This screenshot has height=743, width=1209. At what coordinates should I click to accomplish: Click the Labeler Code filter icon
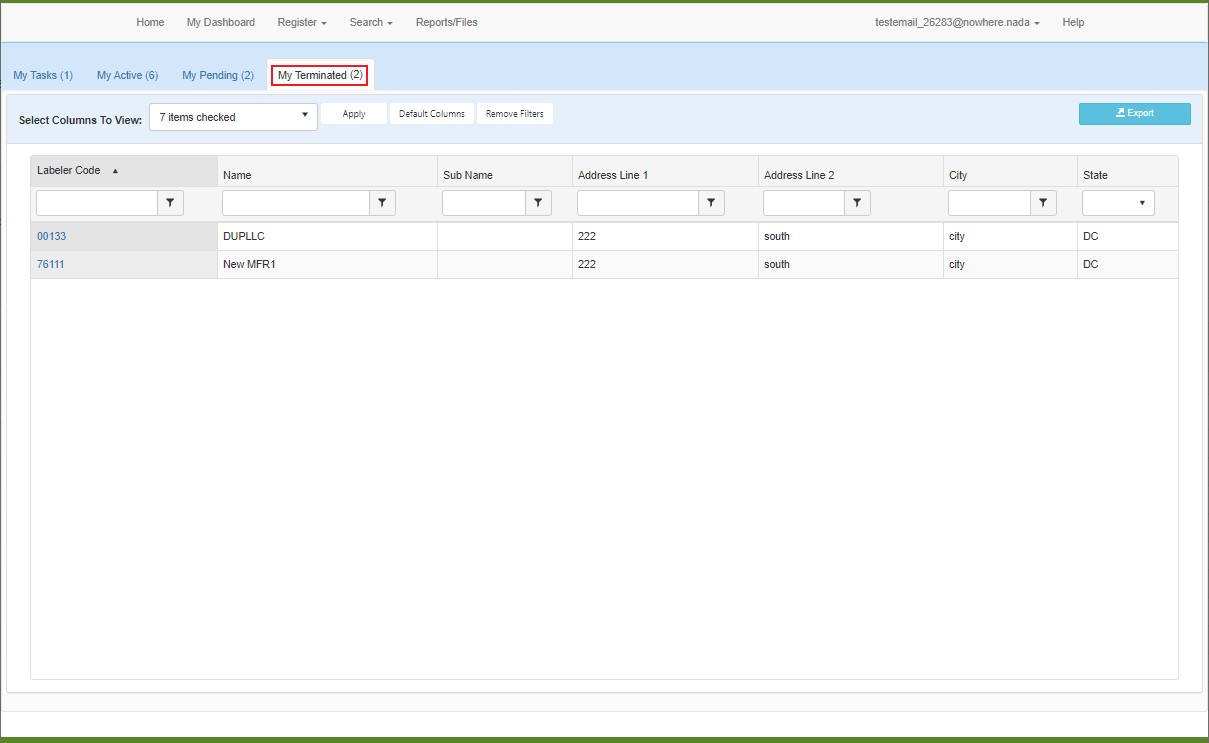pos(170,204)
